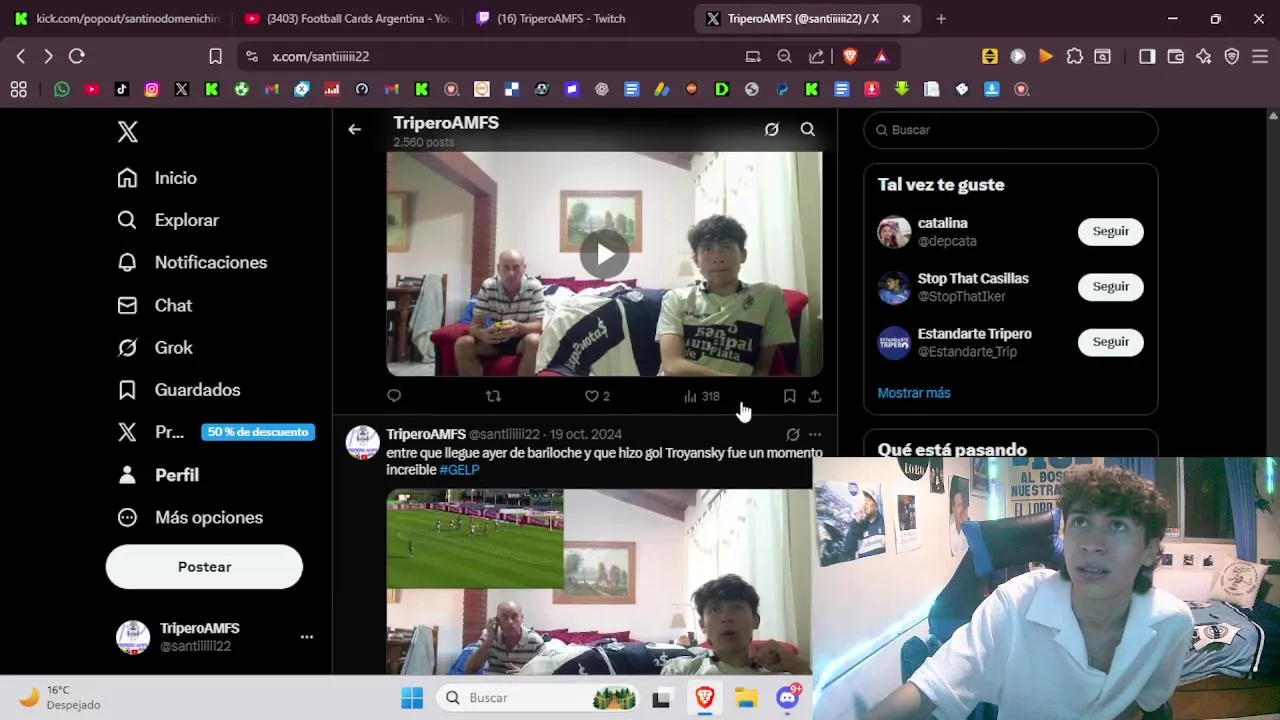The height and width of the screenshot is (720, 1280).
Task: Click the bookmark page icon
Action: click(215, 57)
